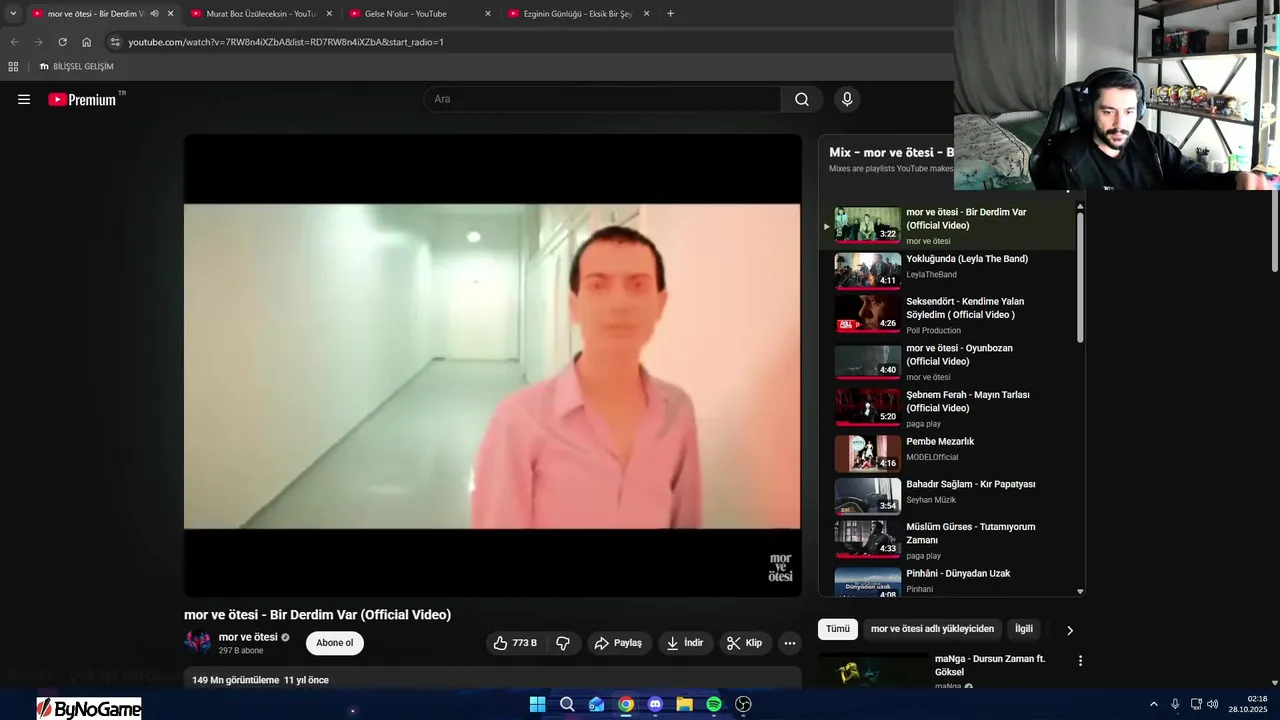Open the browser home page icon
The image size is (1280, 720).
86,42
